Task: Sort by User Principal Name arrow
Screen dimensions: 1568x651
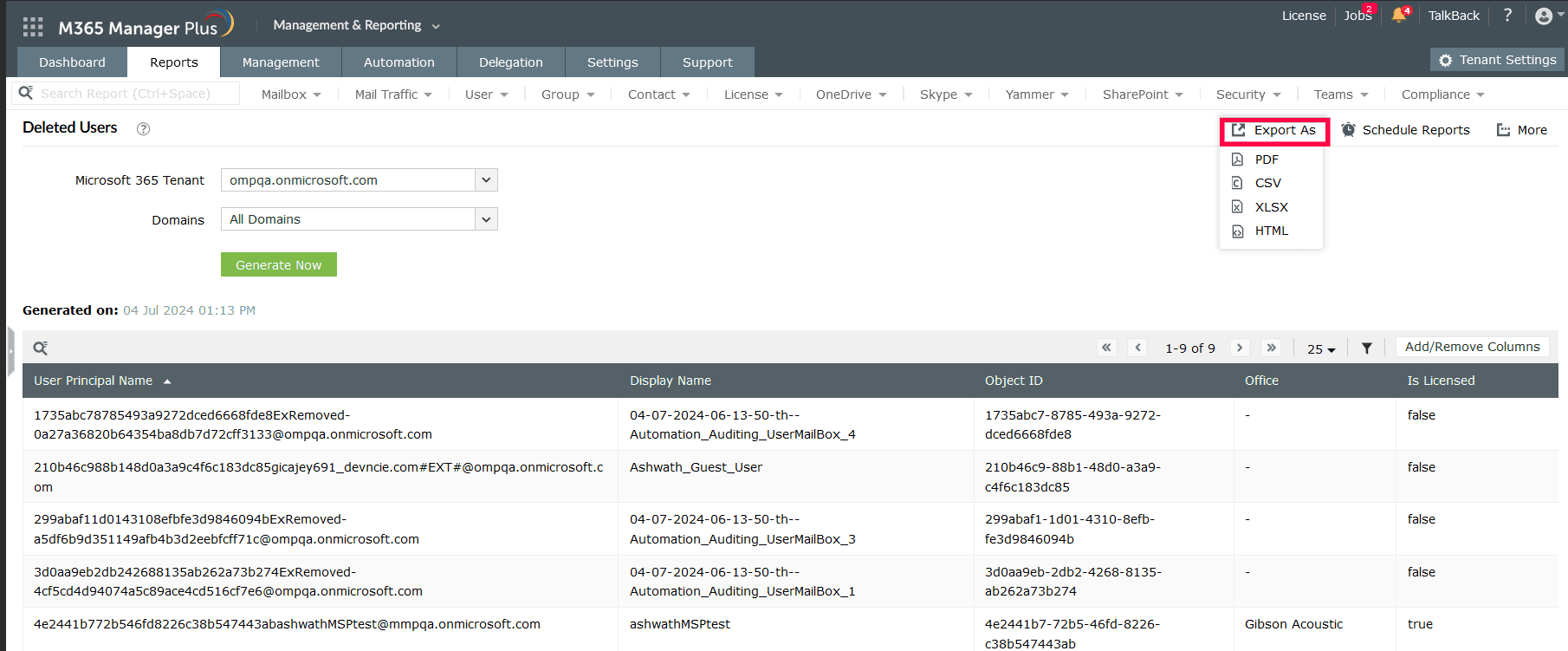Action: 167,381
